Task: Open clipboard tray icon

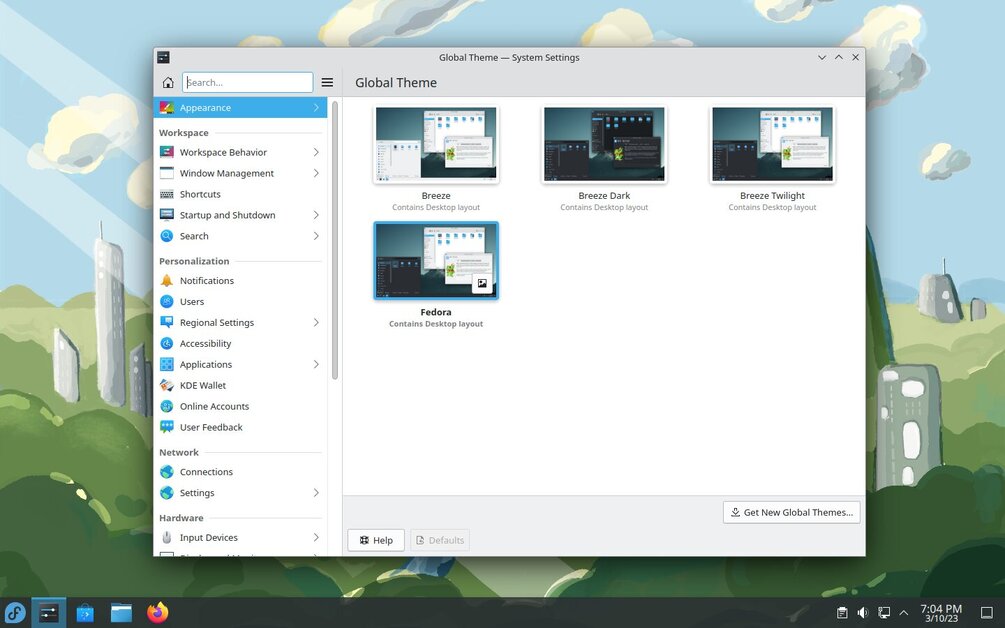Action: pyautogui.click(x=842, y=613)
